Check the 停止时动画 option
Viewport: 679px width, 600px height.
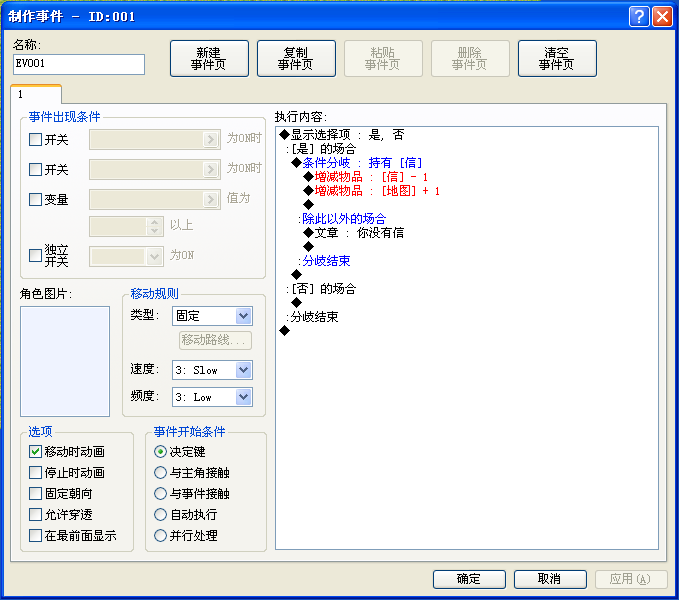pyautogui.click(x=35, y=473)
